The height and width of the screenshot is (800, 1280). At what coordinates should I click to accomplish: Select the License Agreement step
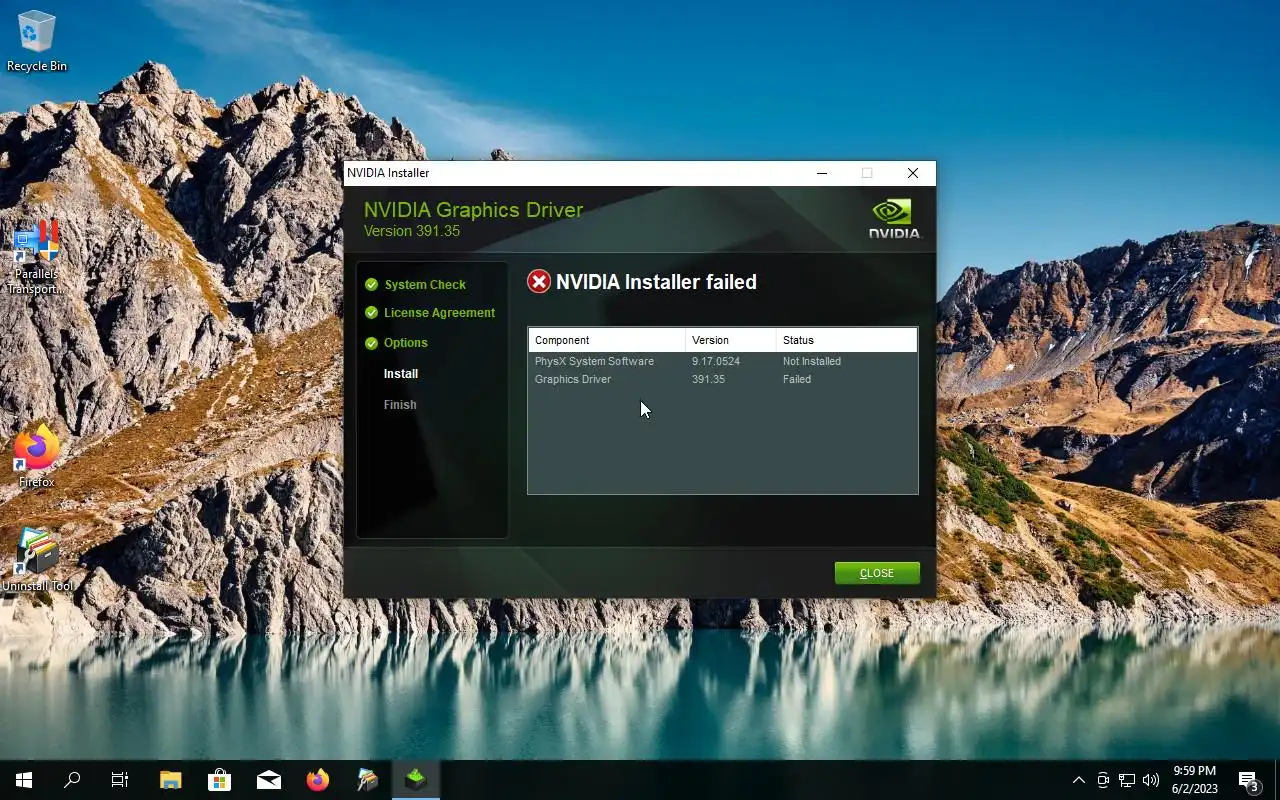click(x=439, y=313)
